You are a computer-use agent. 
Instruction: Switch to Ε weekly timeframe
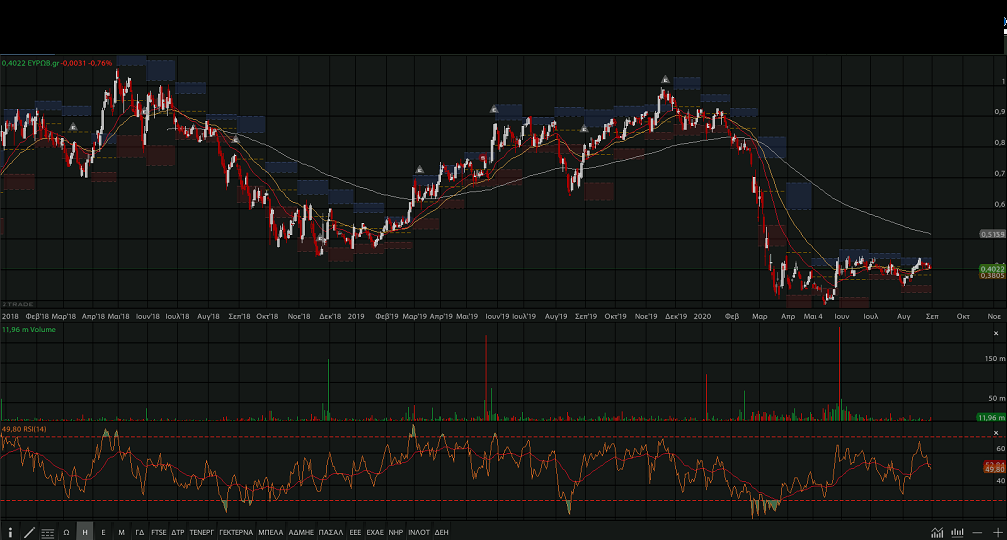pos(103,532)
